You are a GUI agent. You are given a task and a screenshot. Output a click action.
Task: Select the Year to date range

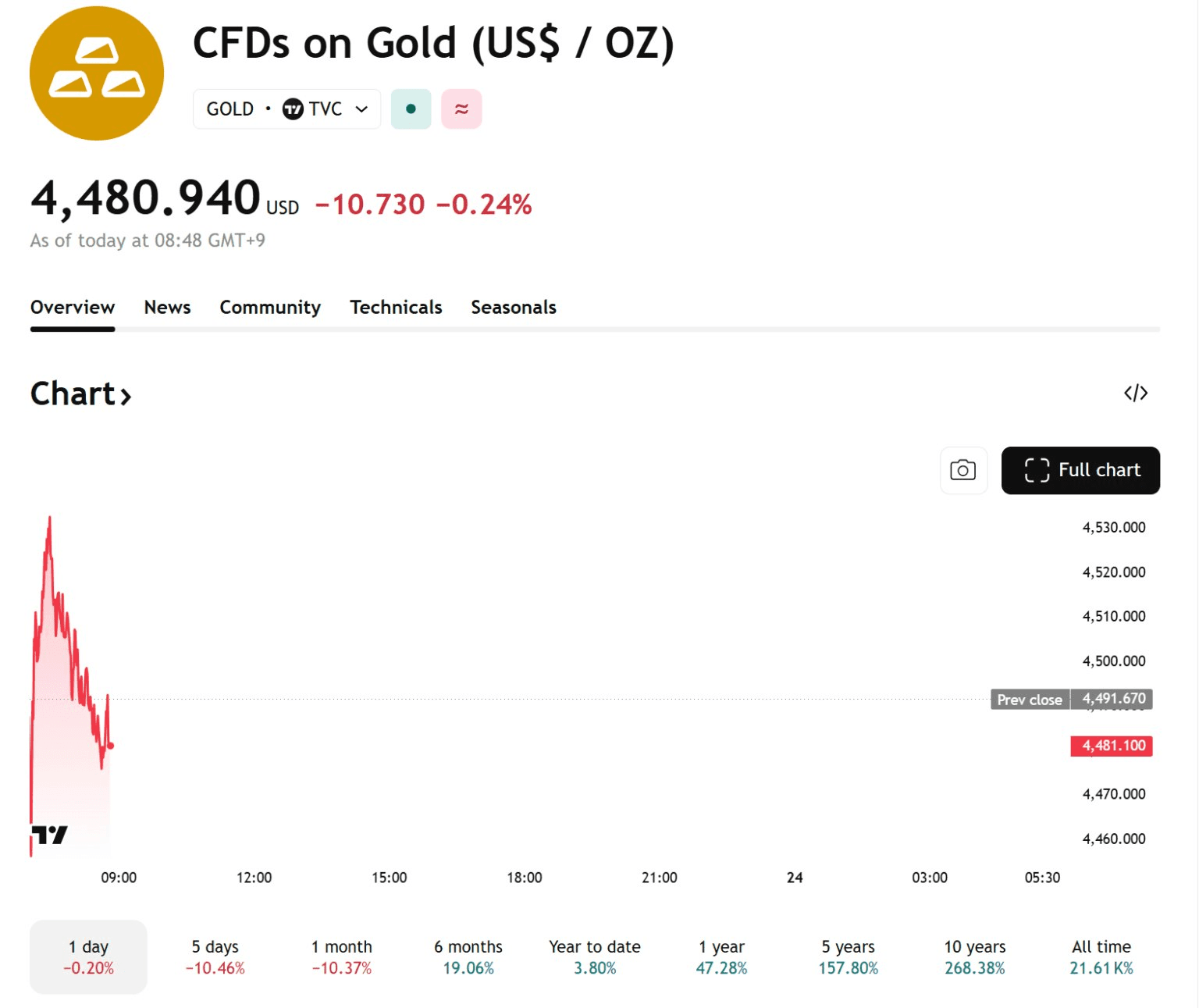tap(595, 956)
